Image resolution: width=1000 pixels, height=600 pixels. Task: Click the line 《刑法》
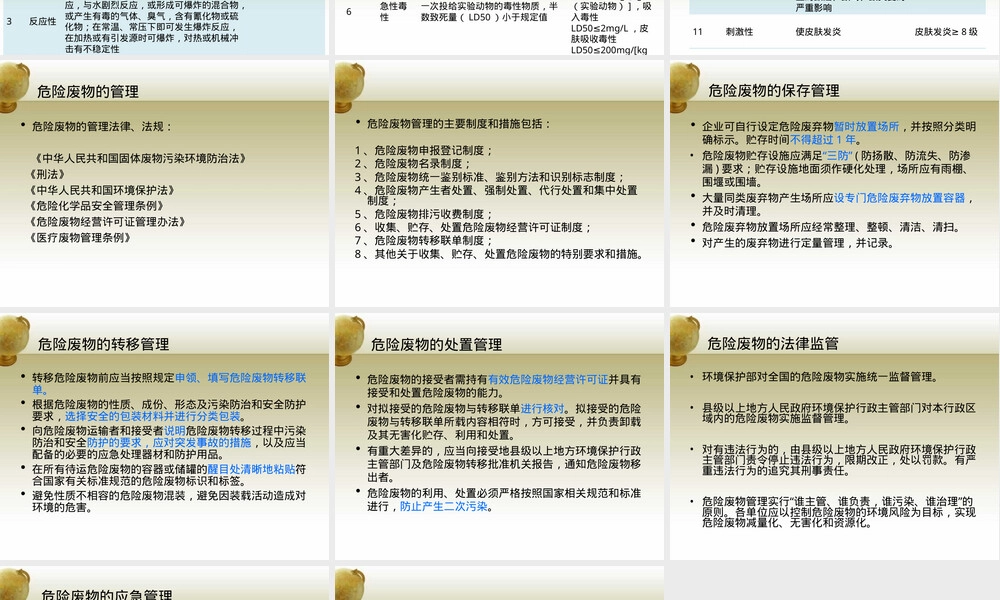click(47, 174)
